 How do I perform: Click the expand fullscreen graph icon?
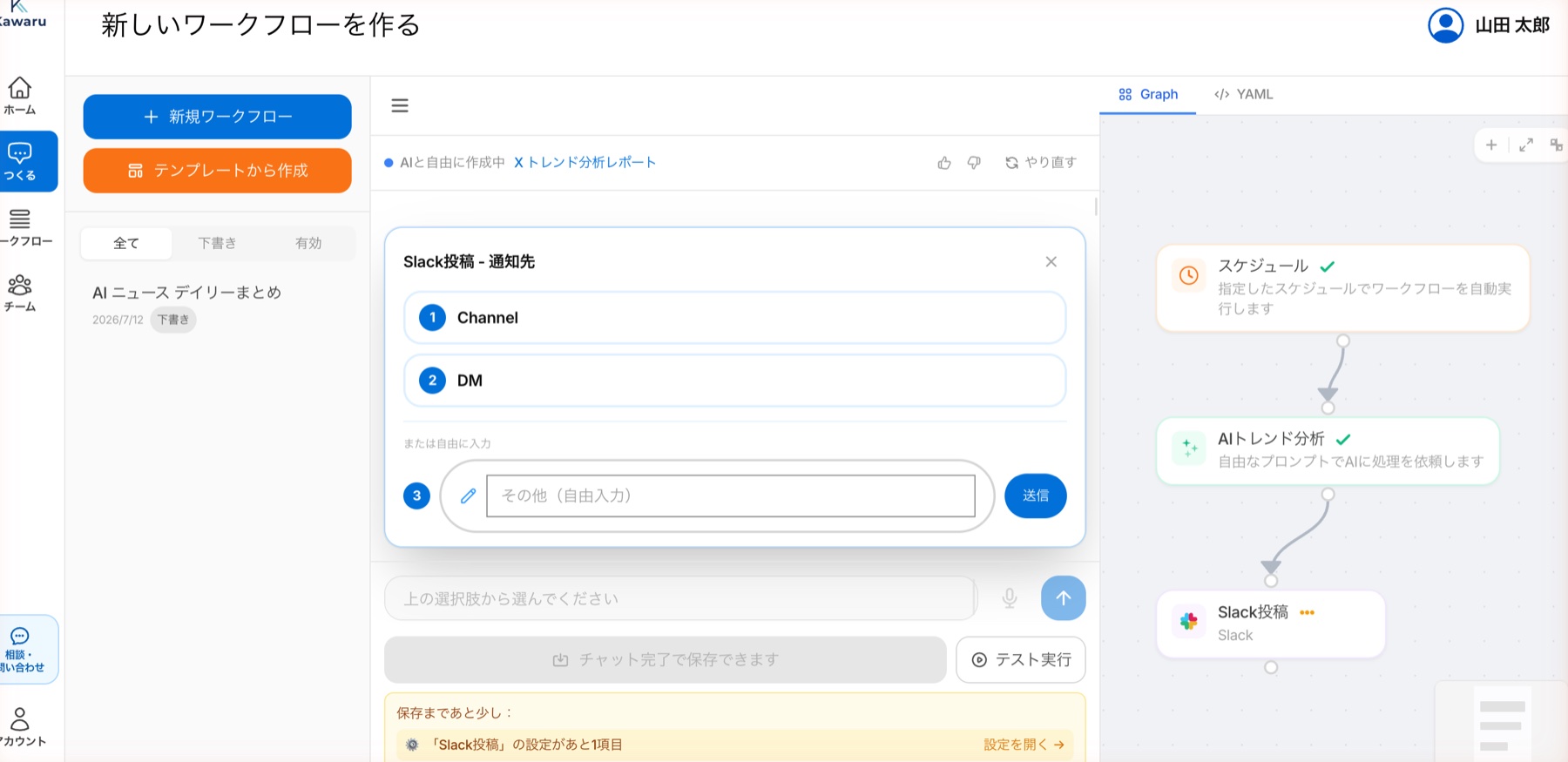pos(1526,145)
